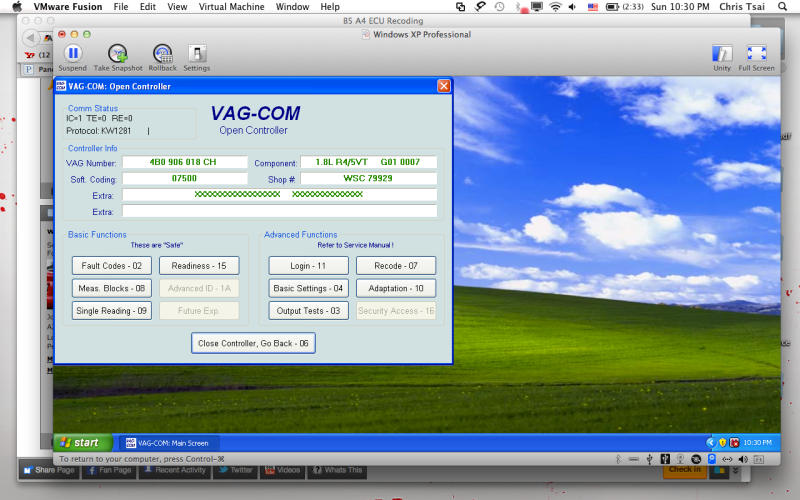Viewport: 800px width, 500px height.
Task: Open Spotlight search
Action: 782,7
